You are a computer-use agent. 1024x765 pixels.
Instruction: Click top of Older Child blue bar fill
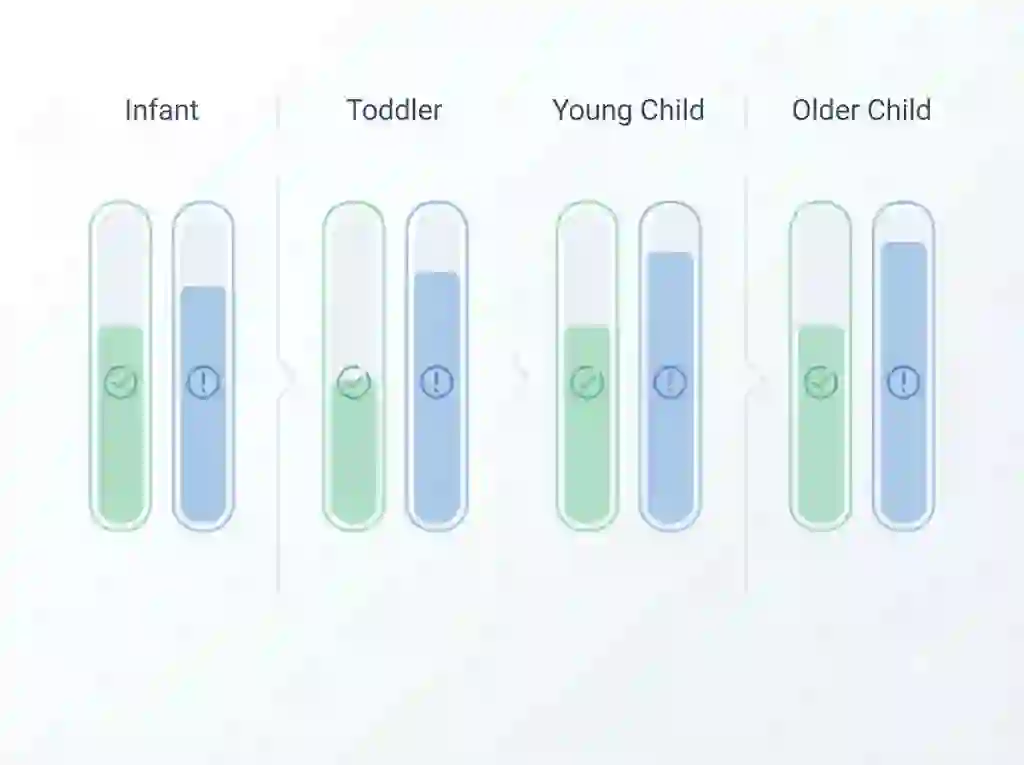pos(904,247)
